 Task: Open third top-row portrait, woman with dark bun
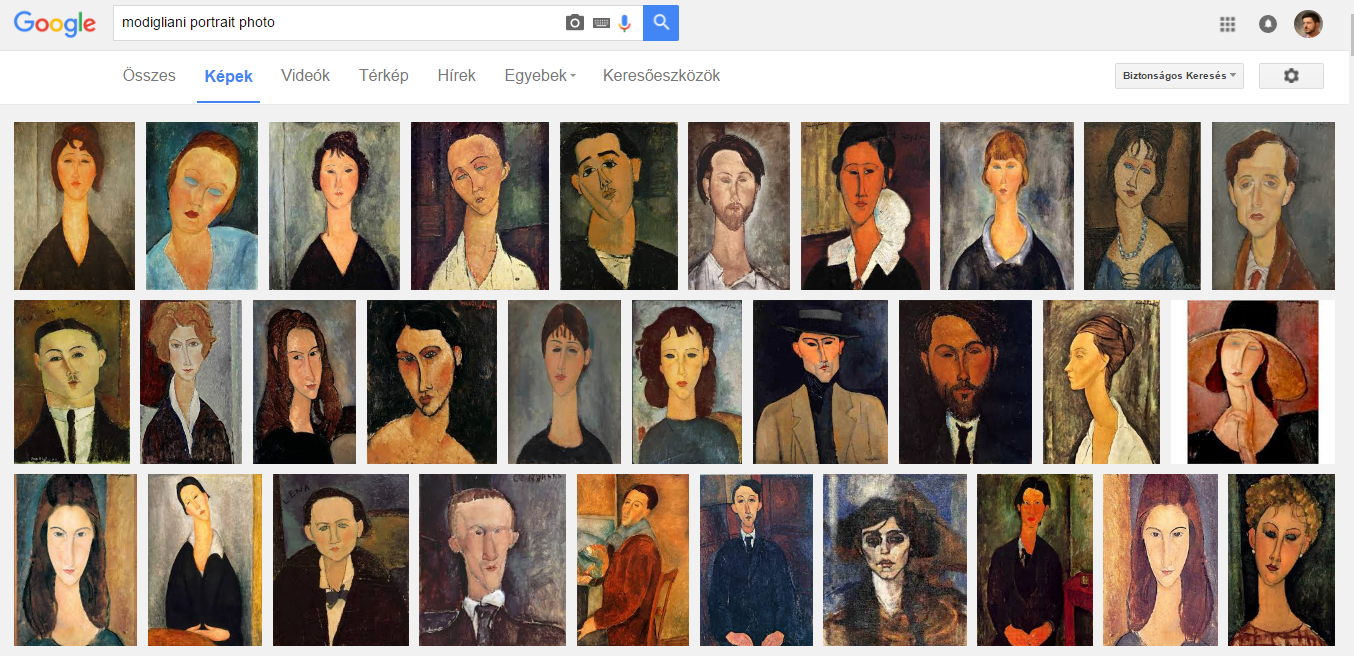[334, 206]
